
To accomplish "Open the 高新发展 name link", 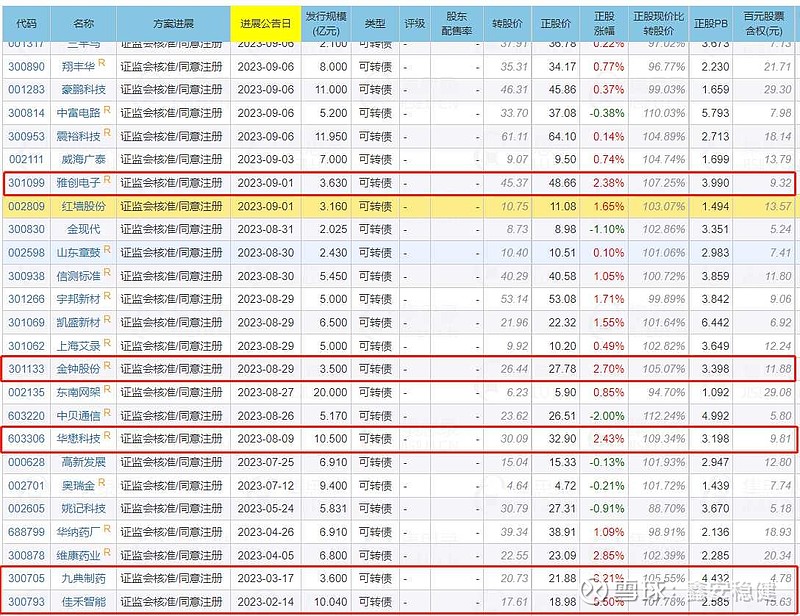I will click(x=84, y=462).
